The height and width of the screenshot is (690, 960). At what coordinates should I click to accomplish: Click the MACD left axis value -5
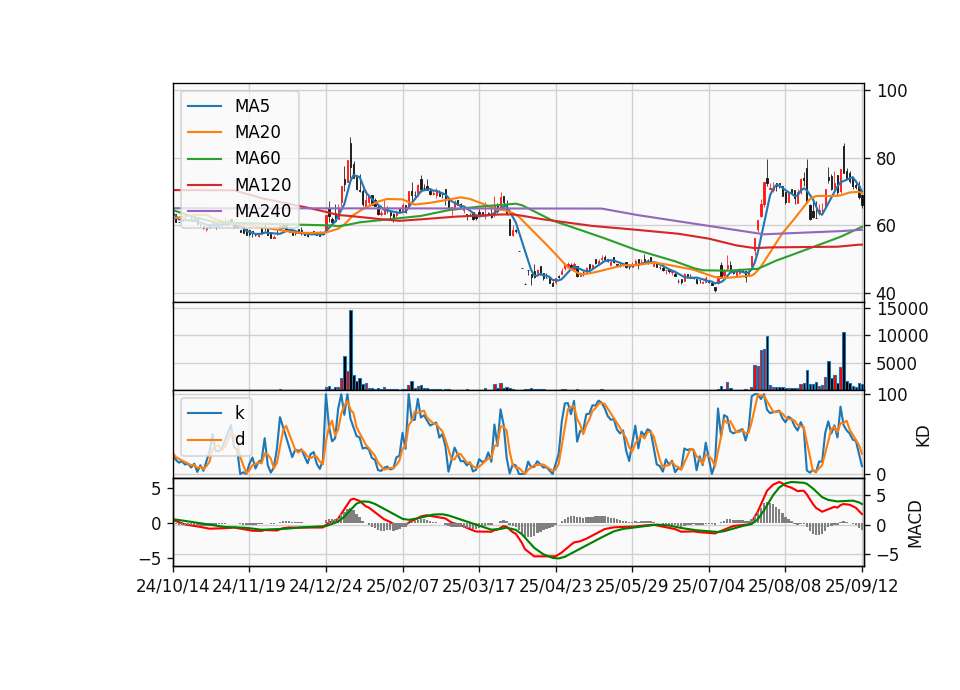(x=149, y=559)
